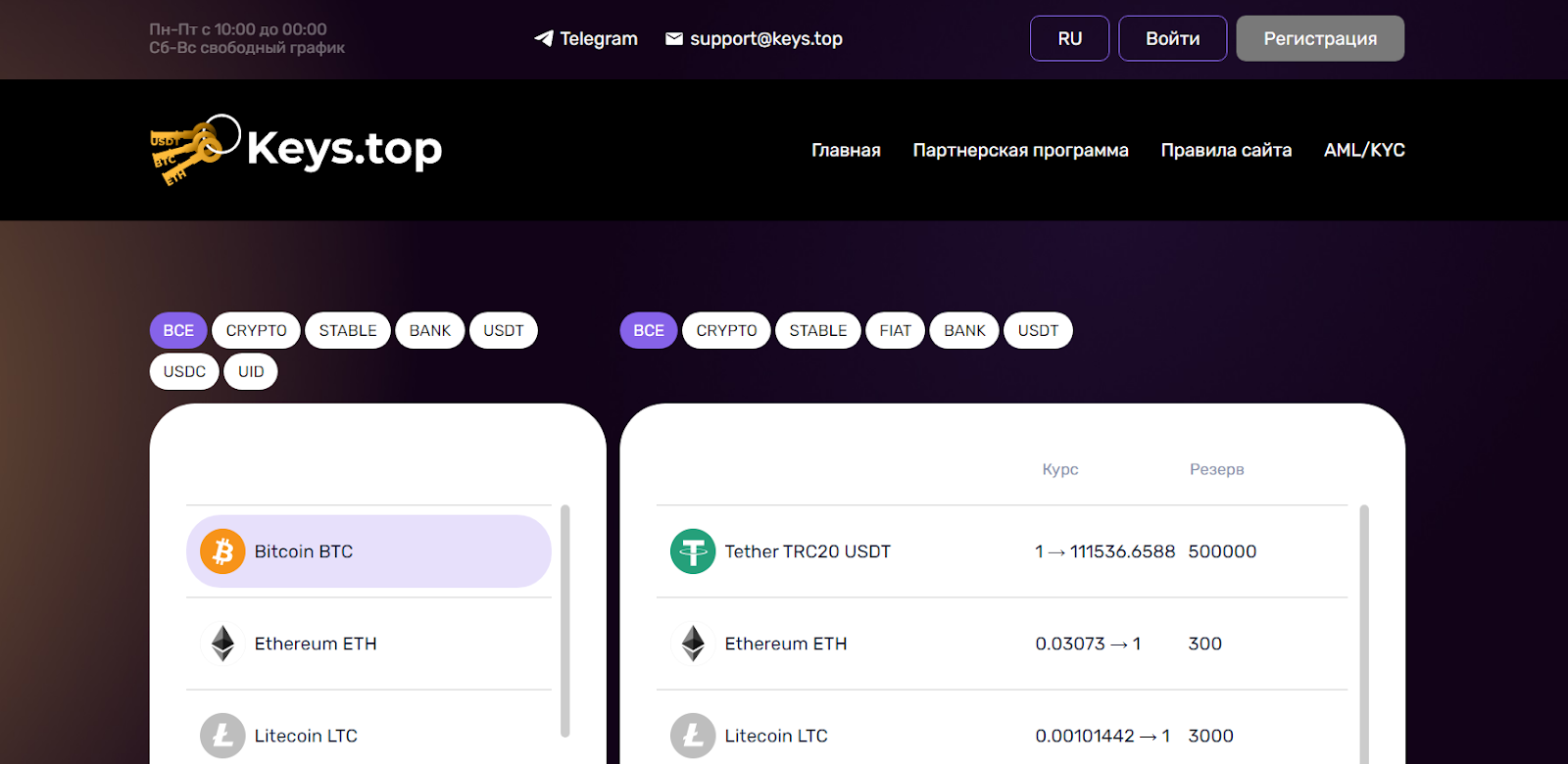The width and height of the screenshot is (1568, 764).
Task: Click the Telegram paper-plane icon
Action: point(543,38)
